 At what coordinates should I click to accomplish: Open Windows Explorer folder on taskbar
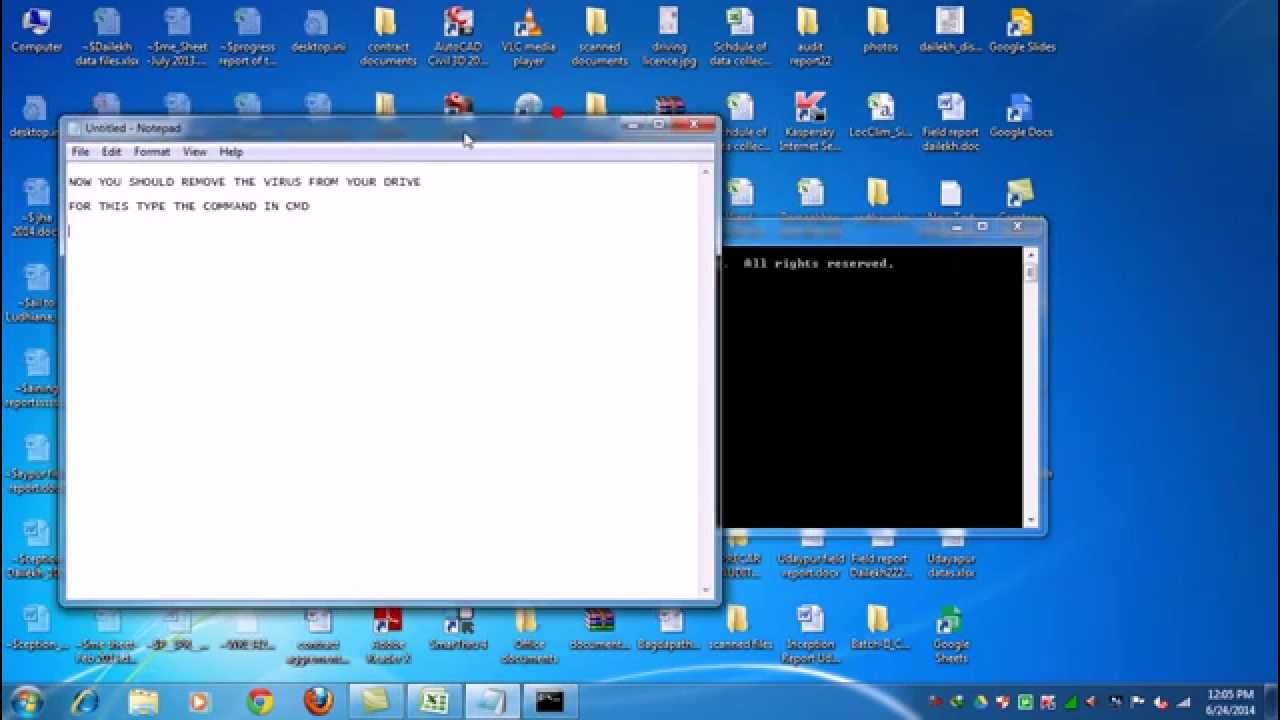click(143, 701)
